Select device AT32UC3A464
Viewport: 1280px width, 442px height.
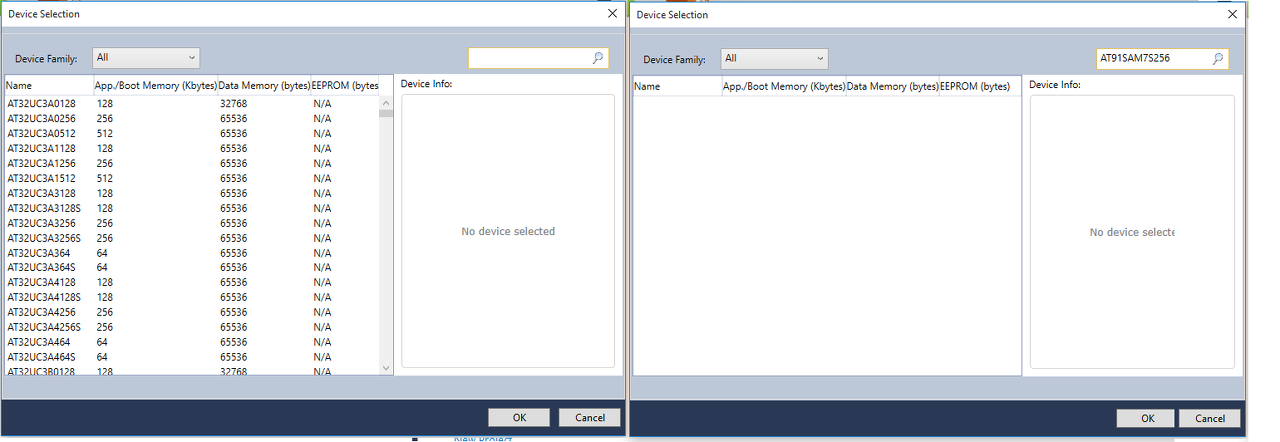(x=190, y=342)
